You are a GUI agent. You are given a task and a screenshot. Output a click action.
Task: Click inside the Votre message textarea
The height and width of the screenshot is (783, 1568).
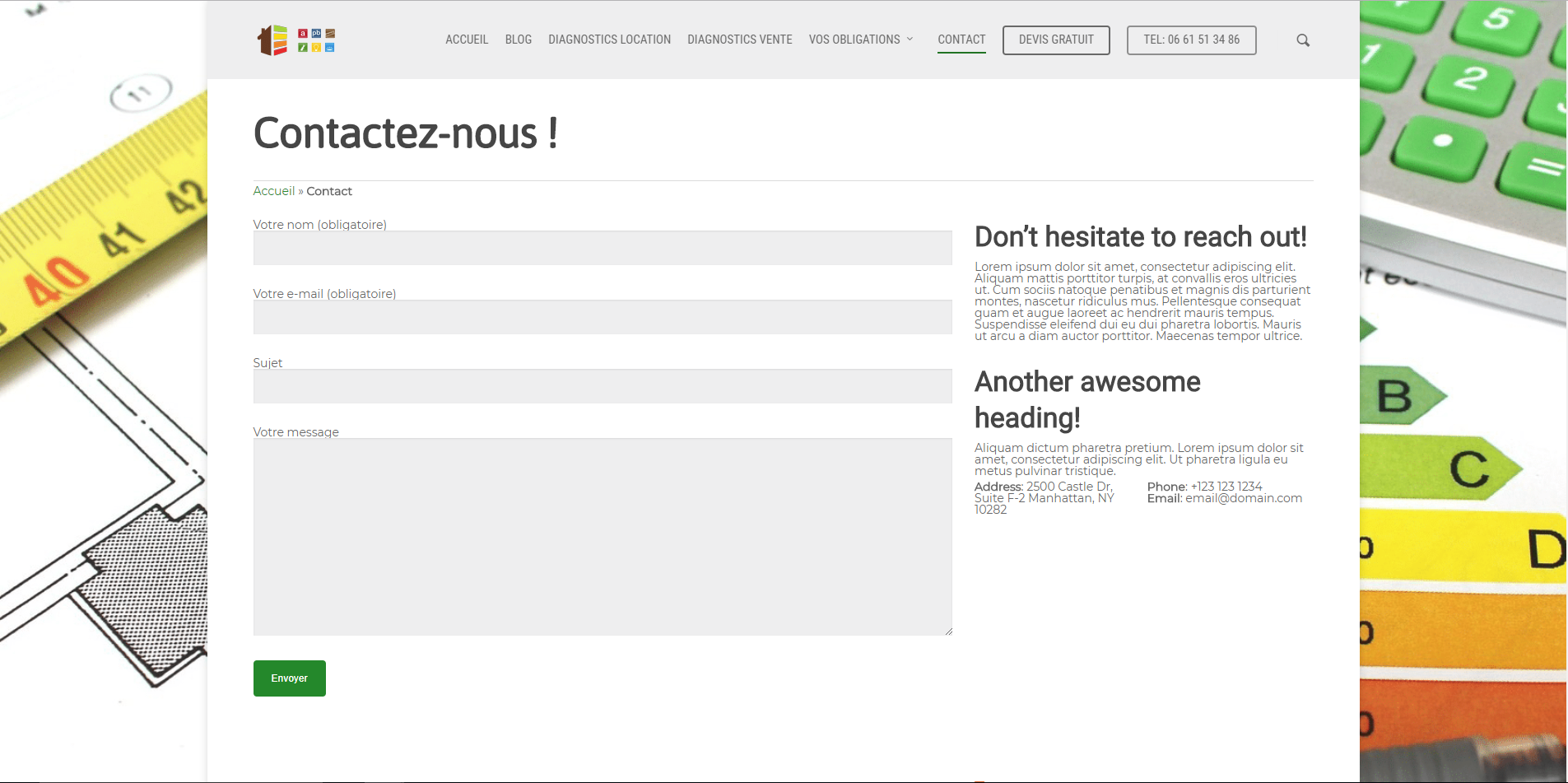click(602, 536)
